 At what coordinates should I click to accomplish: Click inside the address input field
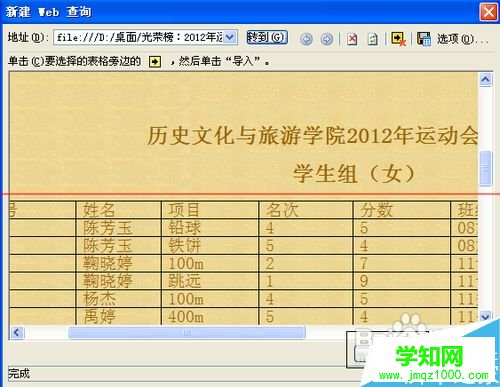click(139, 37)
